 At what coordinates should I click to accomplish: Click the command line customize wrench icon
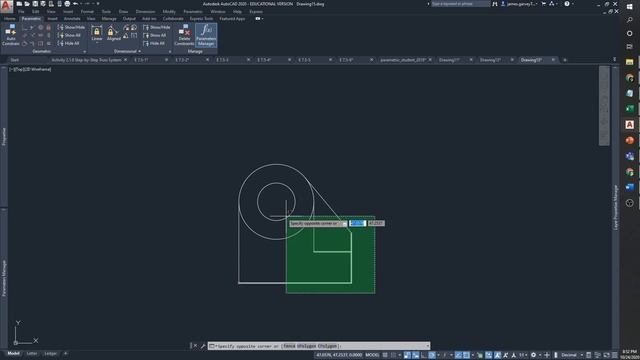tap(203, 346)
